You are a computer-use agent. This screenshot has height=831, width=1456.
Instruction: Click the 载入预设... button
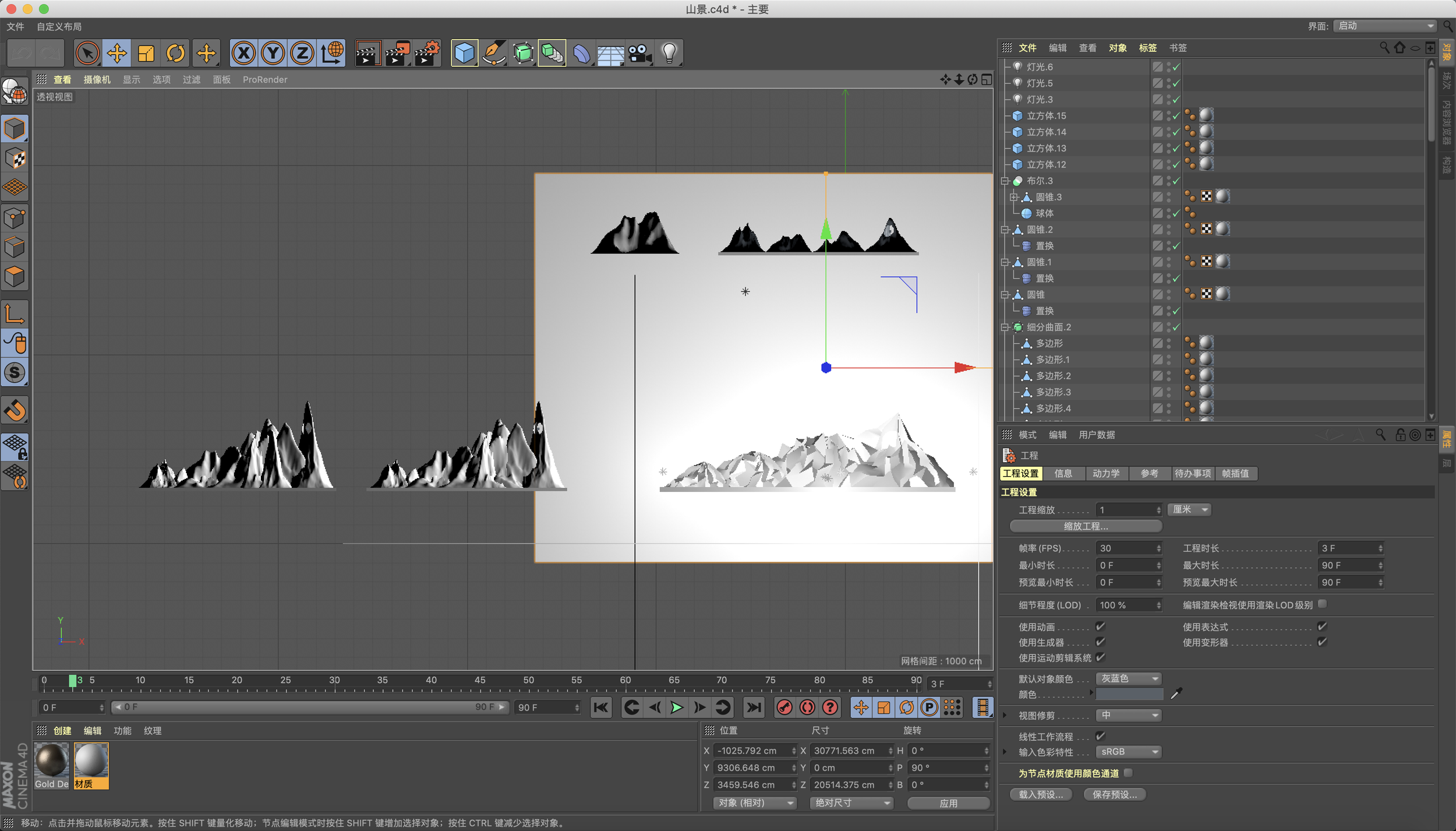(x=1041, y=794)
